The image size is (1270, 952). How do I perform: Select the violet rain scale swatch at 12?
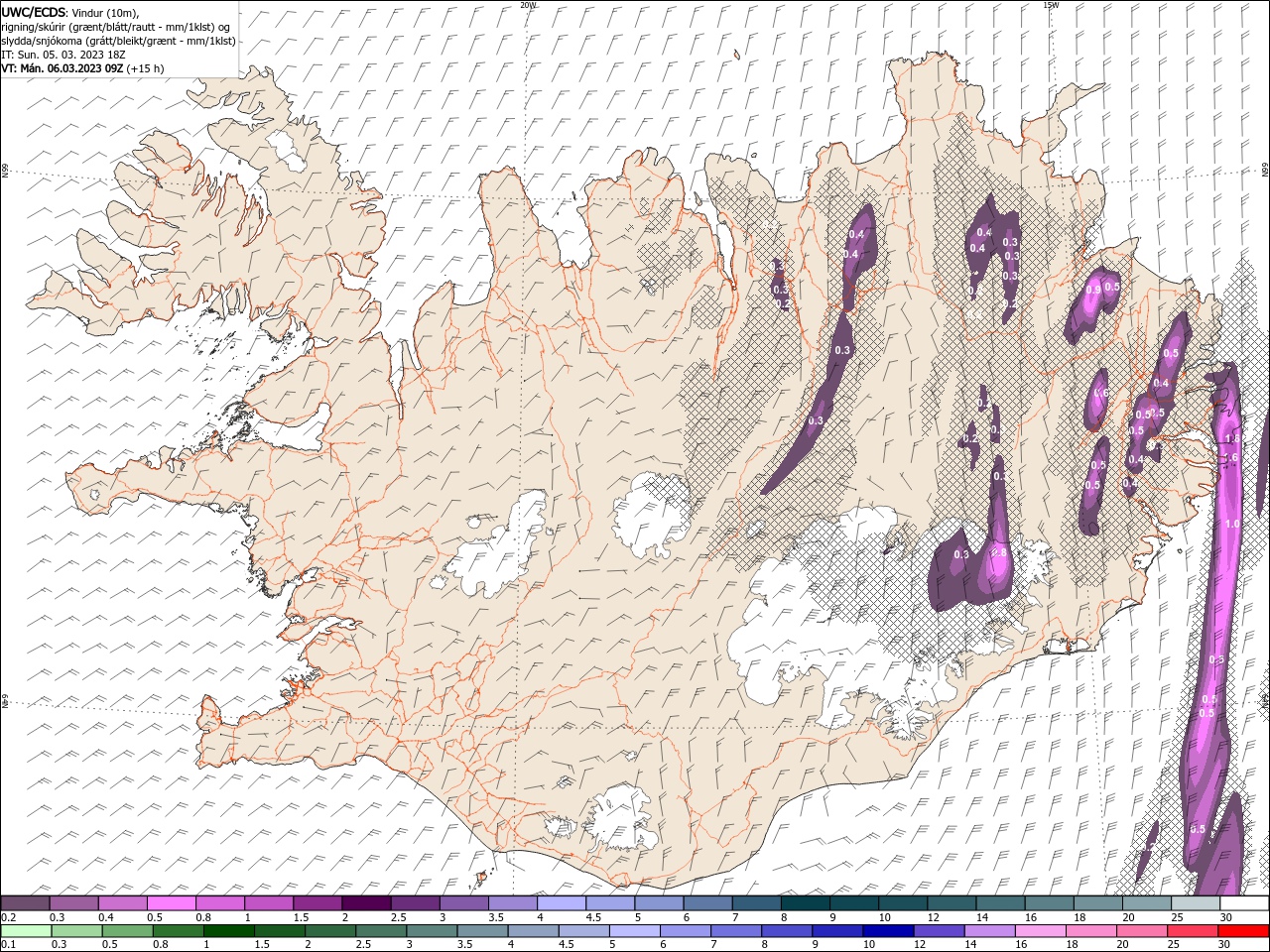(x=940, y=931)
